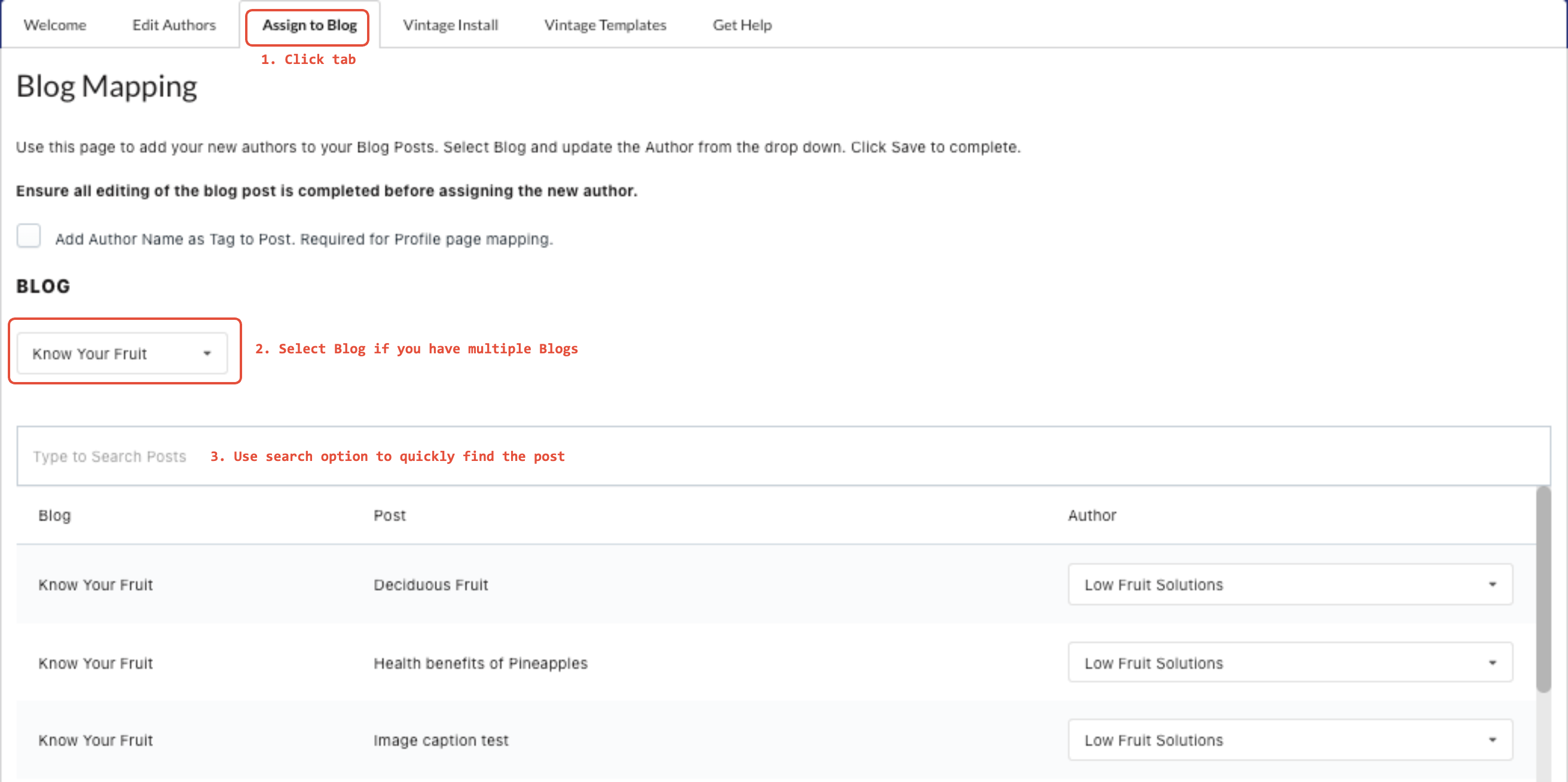Viewport: 1568px width, 782px height.
Task: Select the Image caption test post title
Action: 441,741
